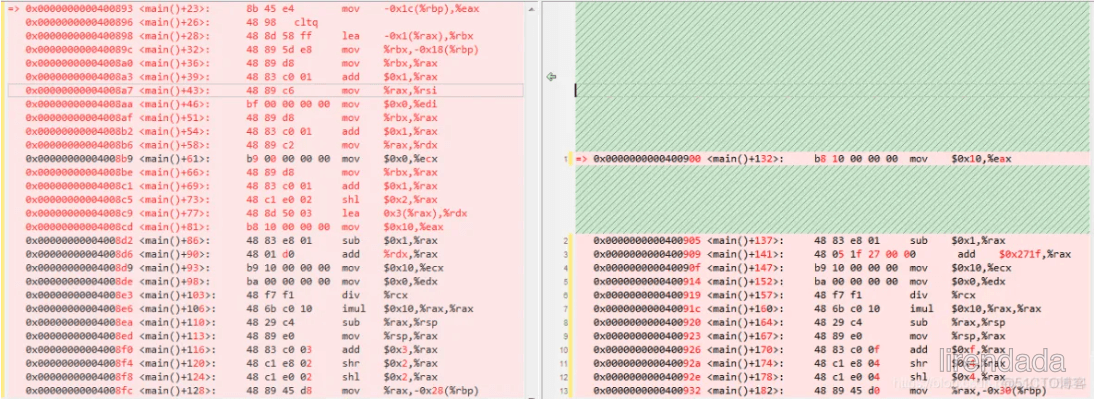This screenshot has height=399, width=1094.
Task: Click the row mov %rax,-0x28(%rbp)
Action: [265, 390]
